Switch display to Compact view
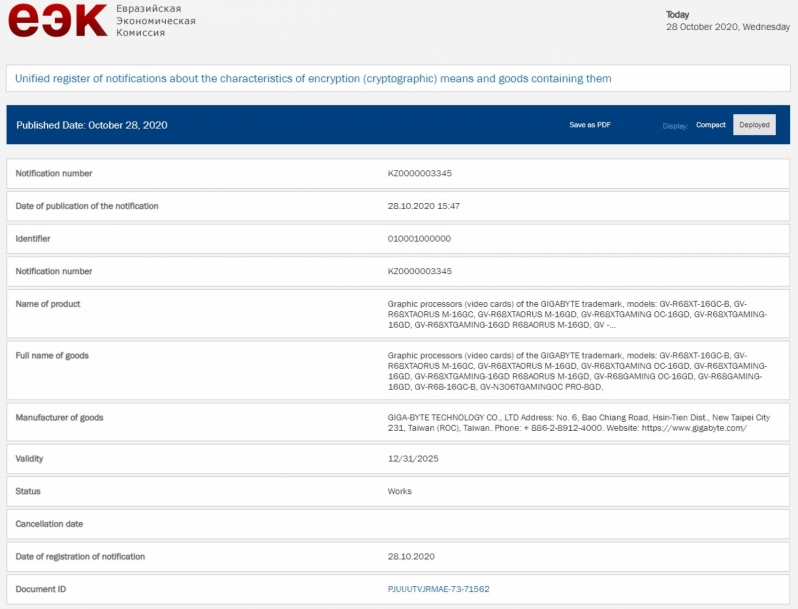 (710, 125)
